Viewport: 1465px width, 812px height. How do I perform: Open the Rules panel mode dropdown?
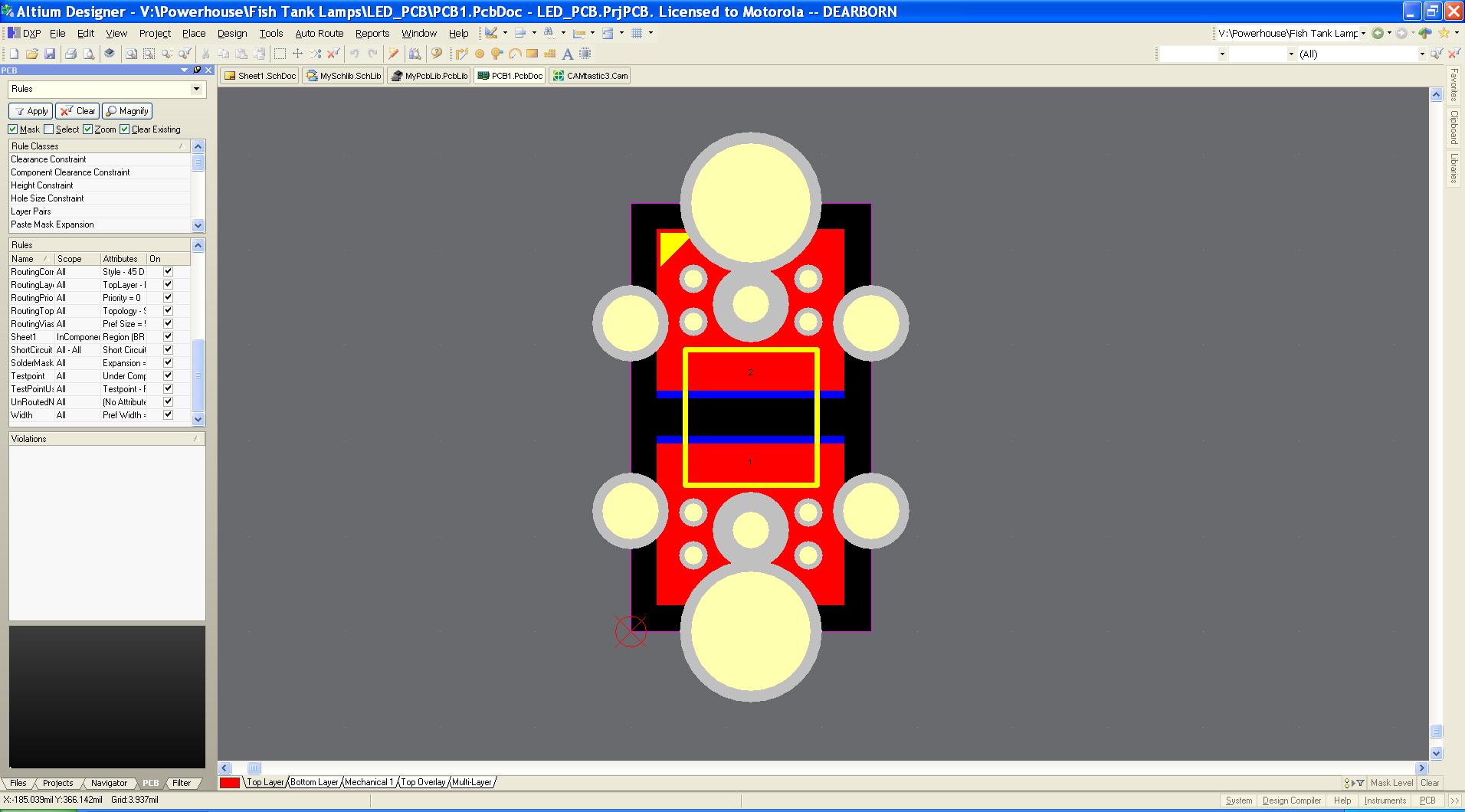pyautogui.click(x=196, y=89)
